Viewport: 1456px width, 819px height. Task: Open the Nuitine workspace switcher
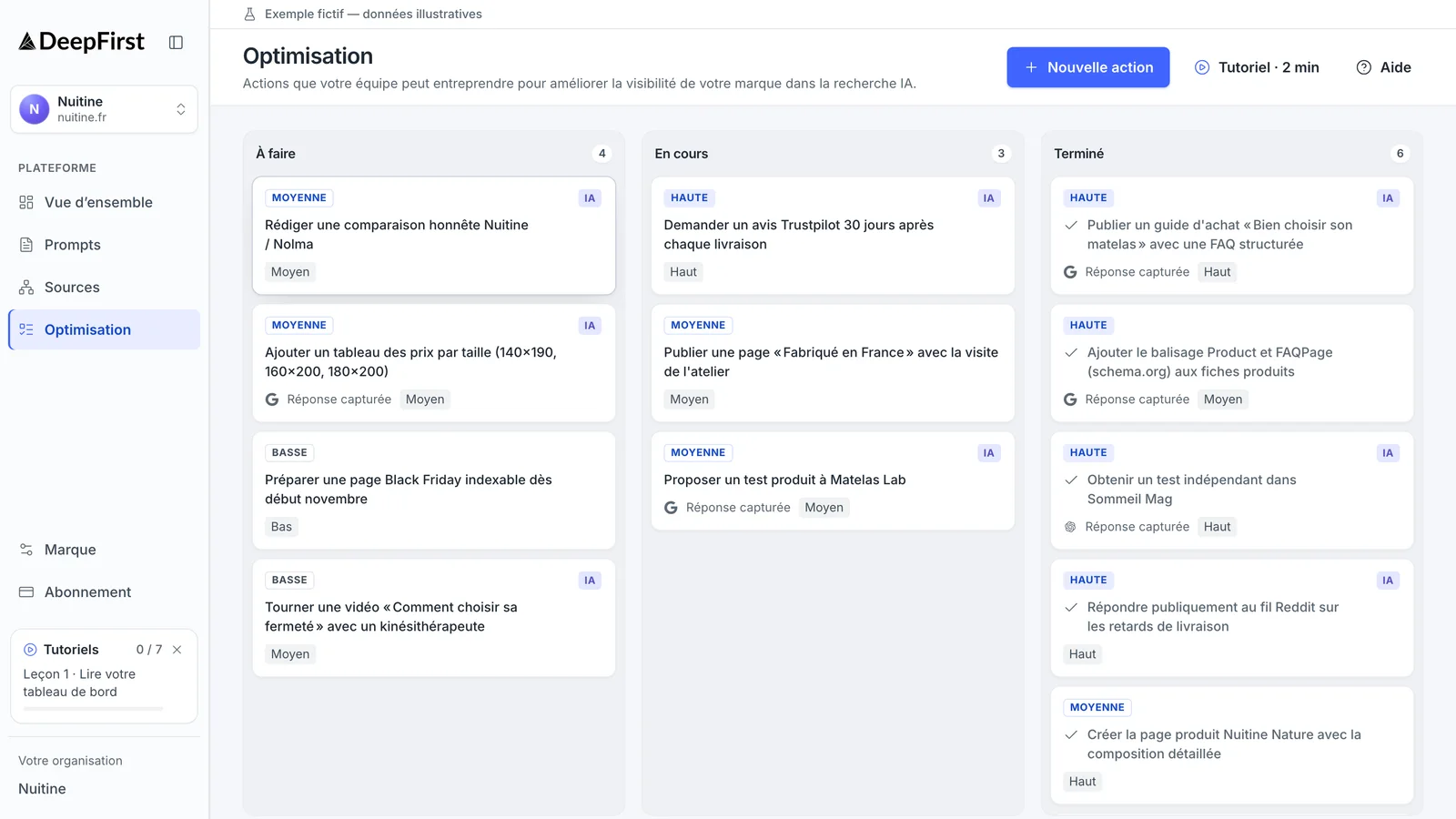[x=104, y=109]
